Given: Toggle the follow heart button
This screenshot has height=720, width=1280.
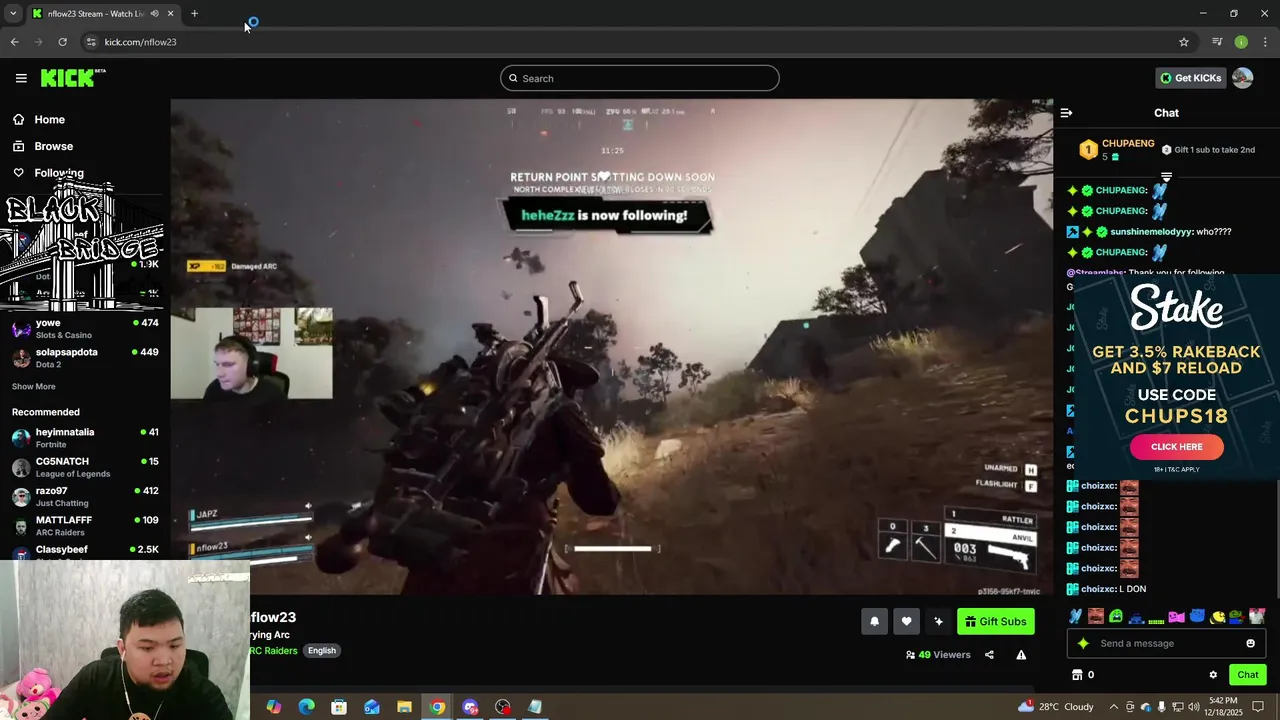Looking at the screenshot, I should [906, 622].
